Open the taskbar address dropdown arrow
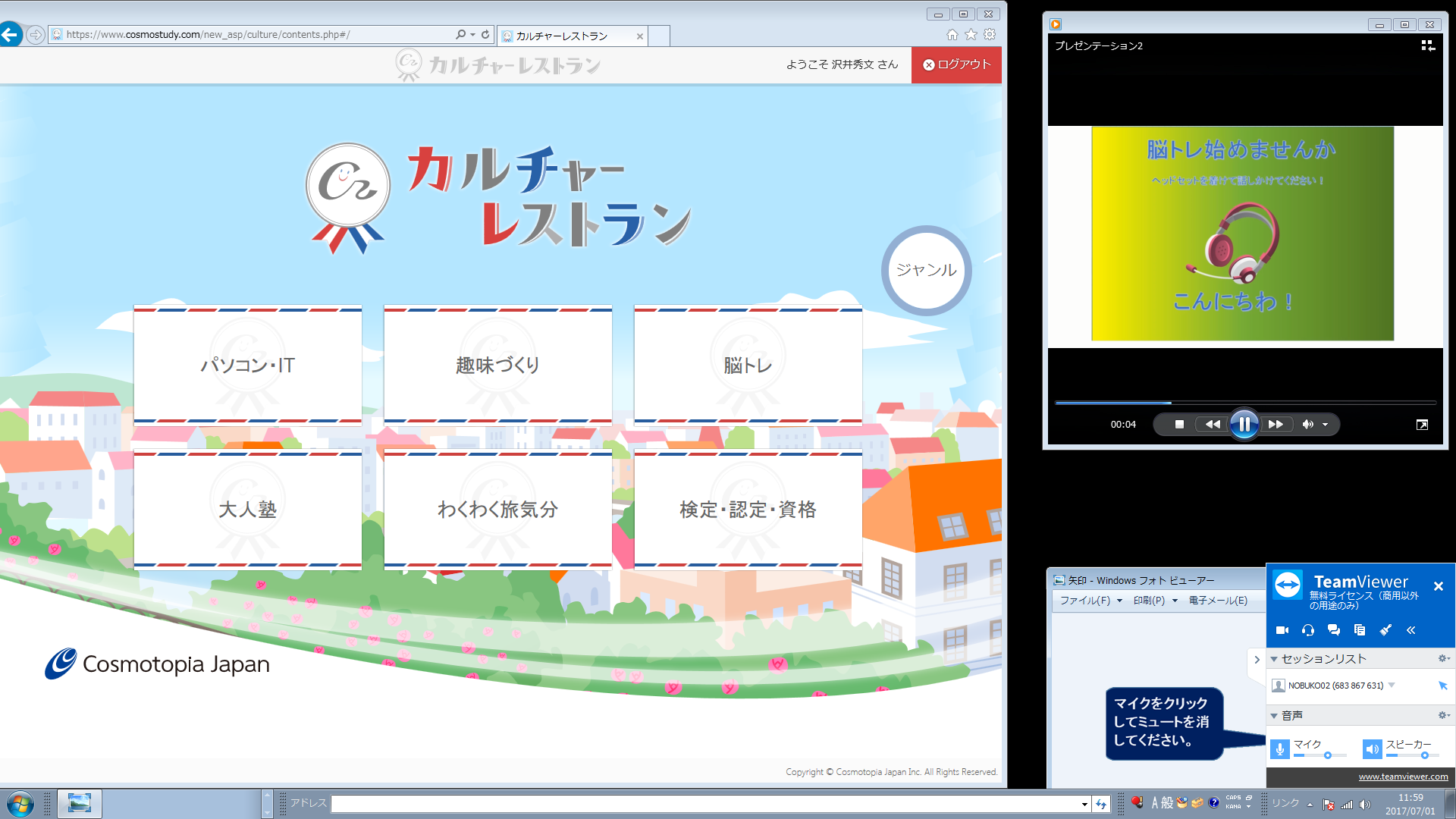The width and height of the screenshot is (1456, 819). click(x=1084, y=804)
